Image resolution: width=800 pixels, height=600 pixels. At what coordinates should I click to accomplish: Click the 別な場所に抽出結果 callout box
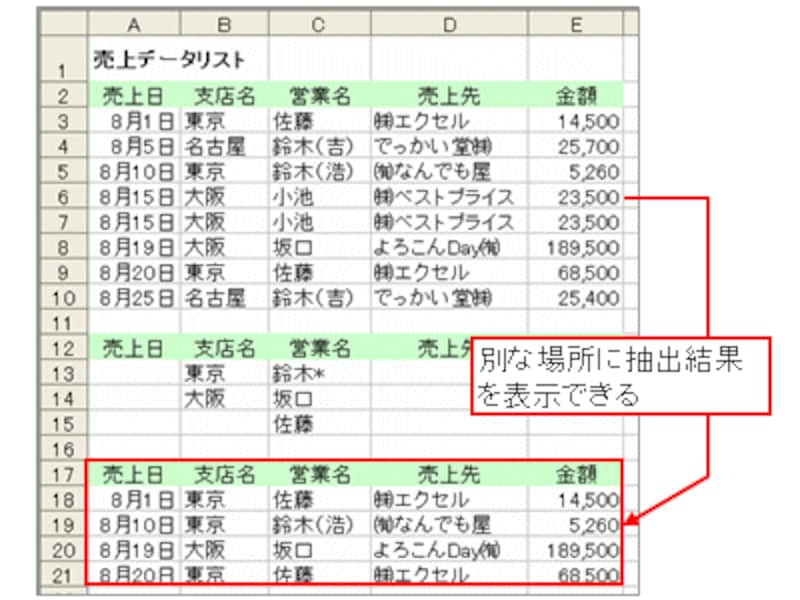click(x=619, y=376)
